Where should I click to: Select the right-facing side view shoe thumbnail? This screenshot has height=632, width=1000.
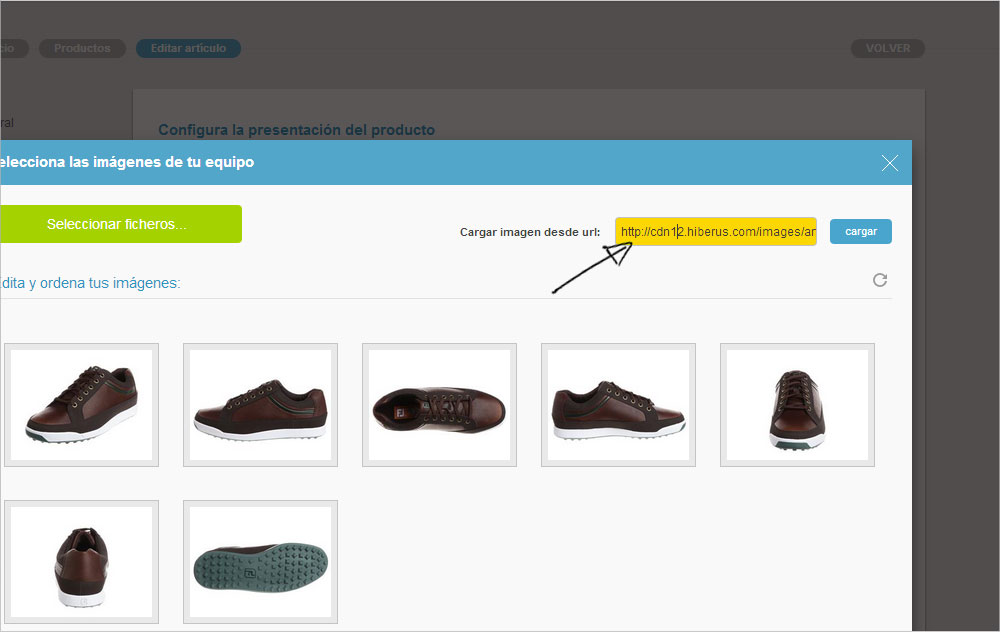click(x=618, y=405)
